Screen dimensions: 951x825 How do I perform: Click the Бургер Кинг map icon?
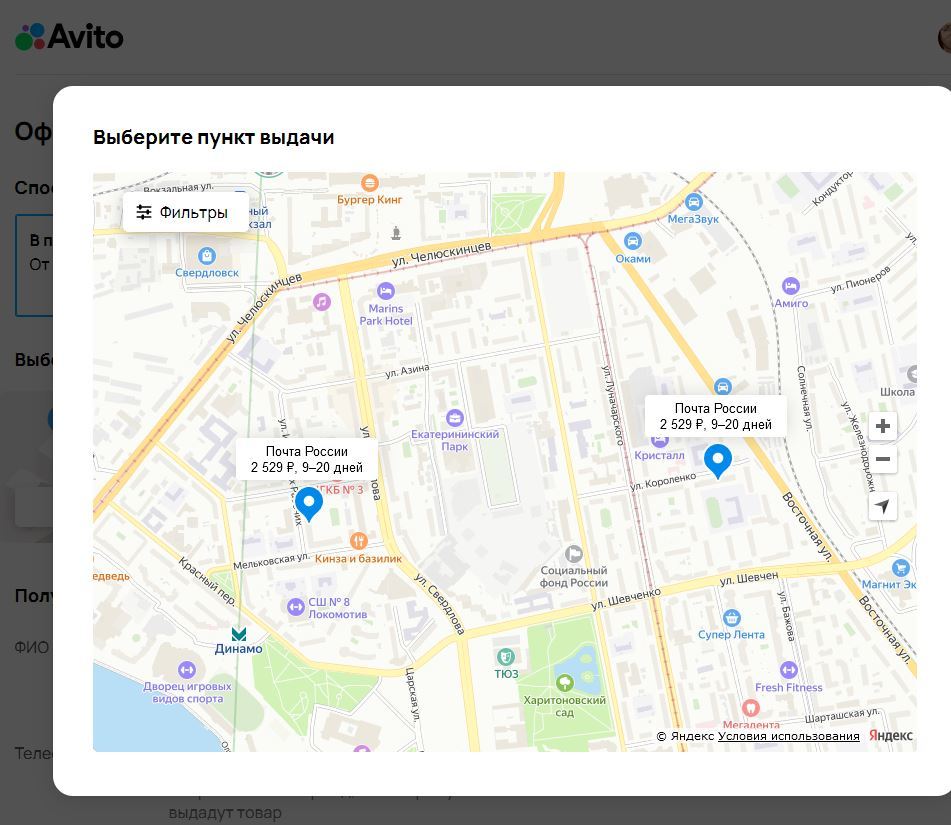[369, 183]
